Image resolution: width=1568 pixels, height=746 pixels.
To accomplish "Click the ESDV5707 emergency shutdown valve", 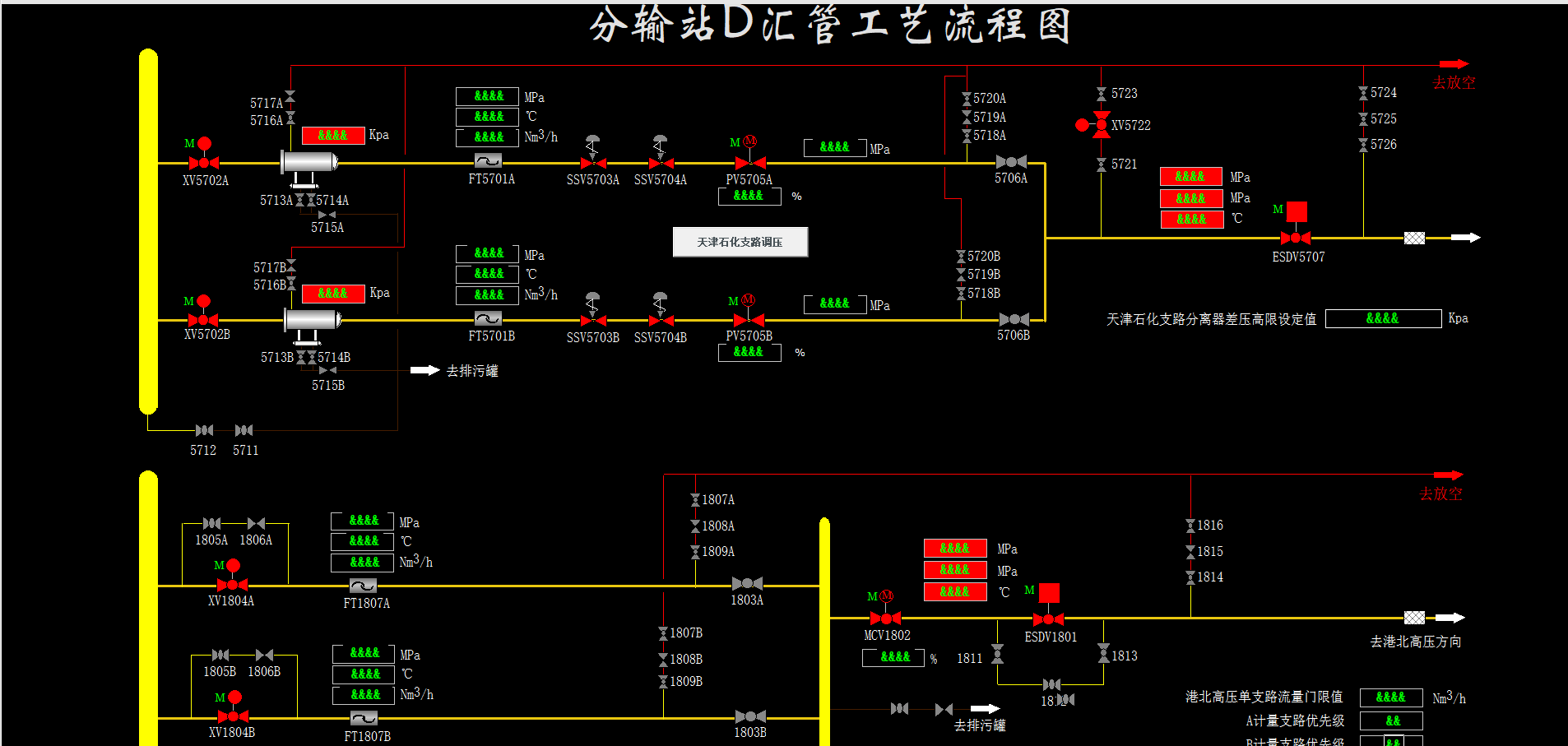I will pyautogui.click(x=1294, y=238).
